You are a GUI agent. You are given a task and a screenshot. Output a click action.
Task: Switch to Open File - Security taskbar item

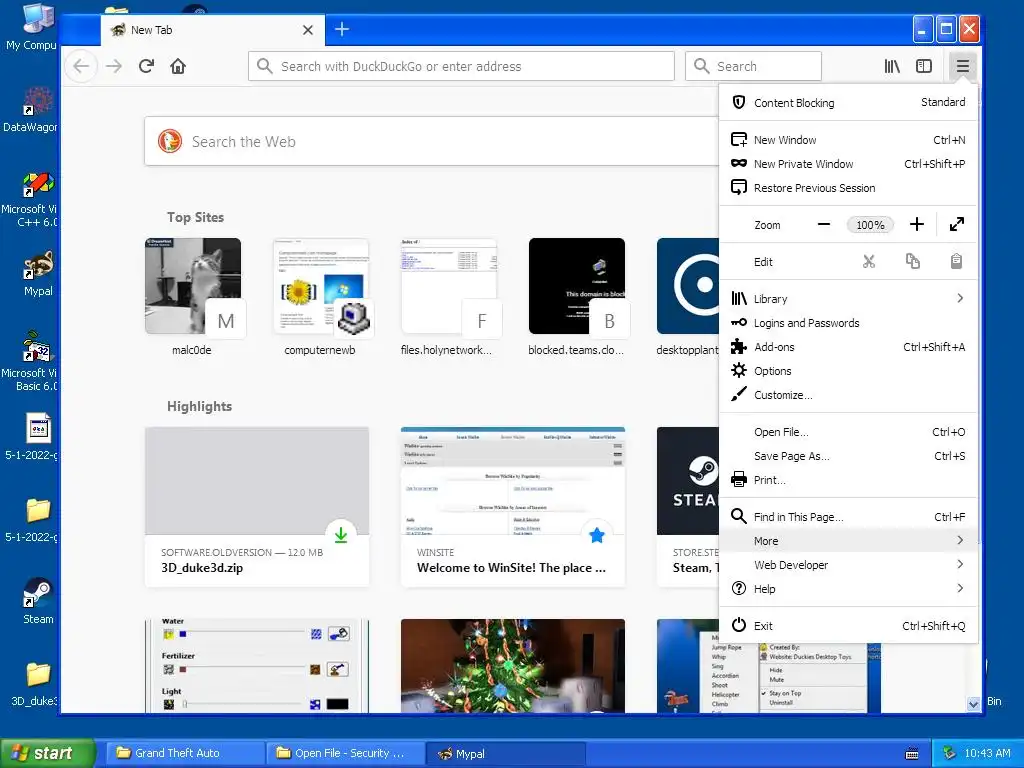[345, 753]
